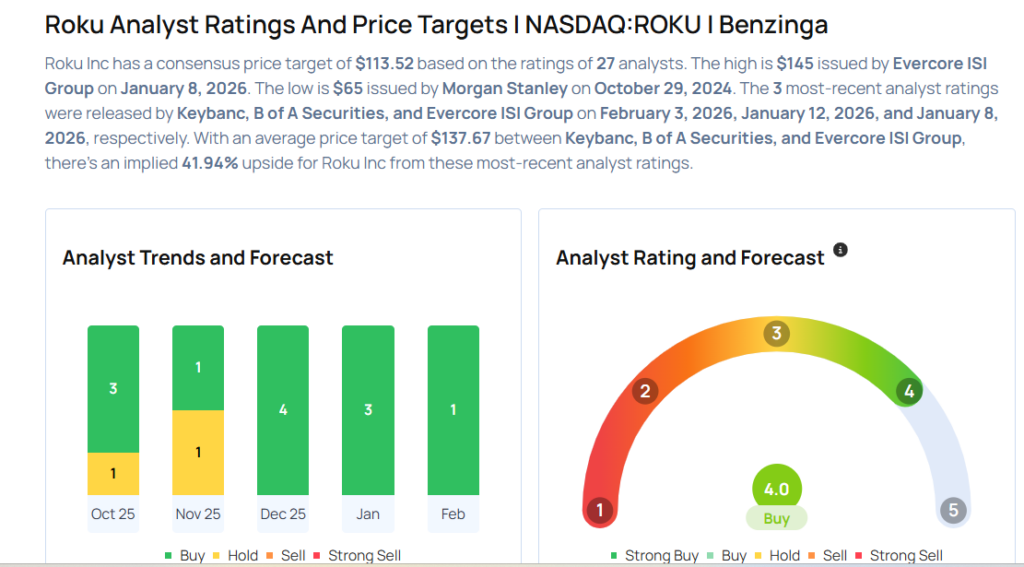1024x567 pixels.
Task: Click the Buy rating badge under 4.0
Action: [776, 519]
